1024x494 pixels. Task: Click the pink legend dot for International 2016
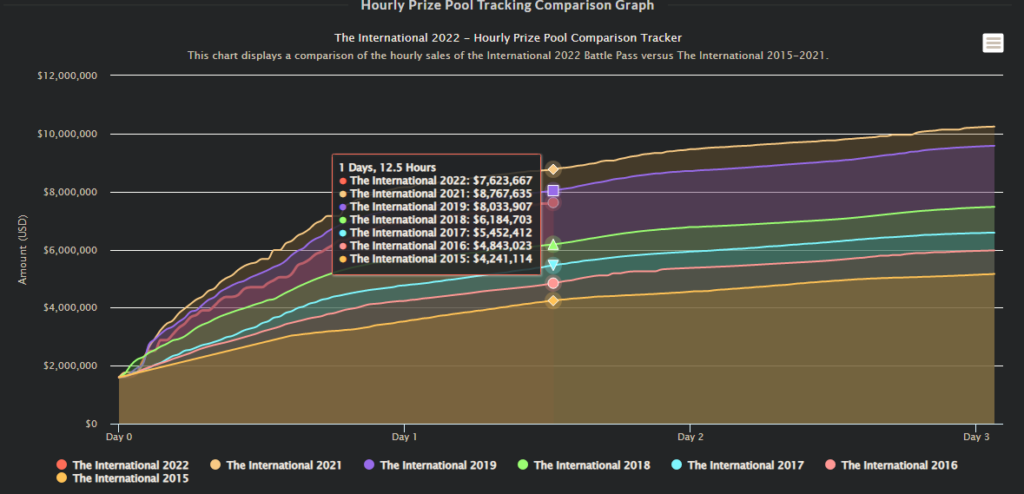click(x=831, y=465)
